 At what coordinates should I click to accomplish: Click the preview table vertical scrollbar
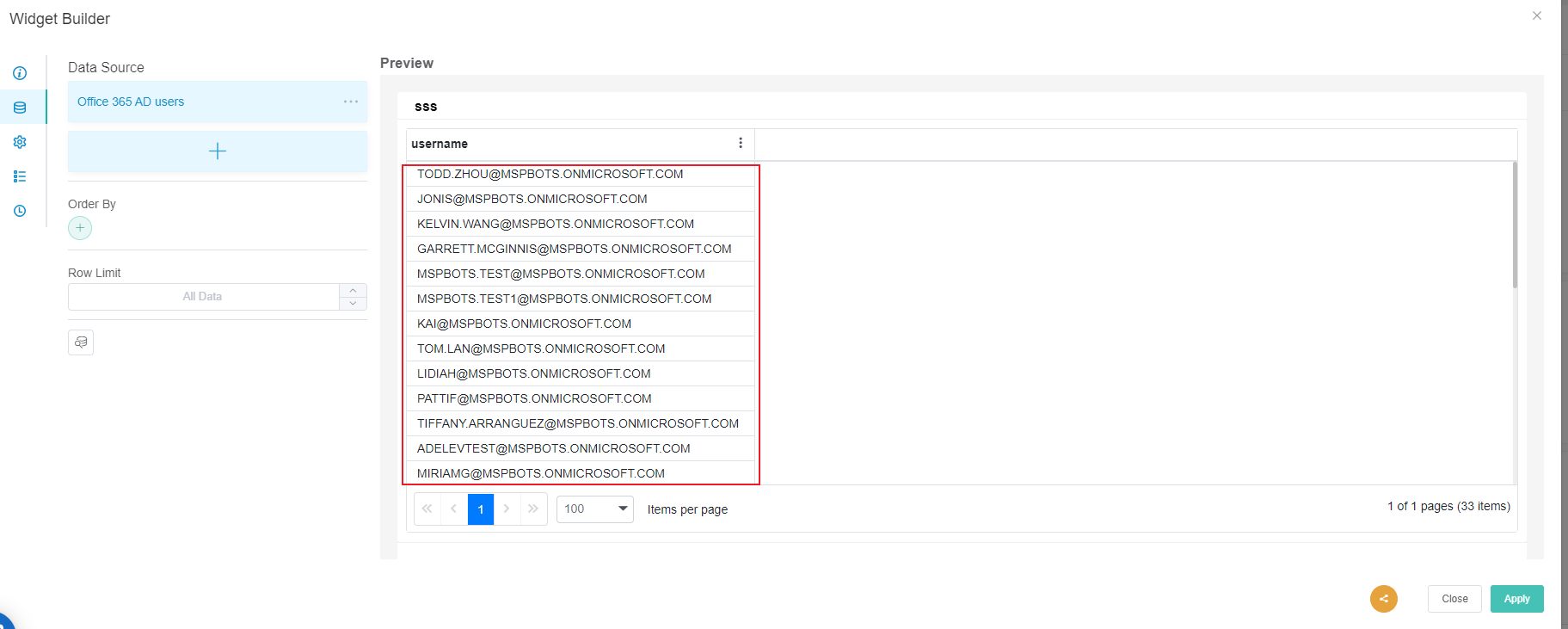click(x=1514, y=225)
